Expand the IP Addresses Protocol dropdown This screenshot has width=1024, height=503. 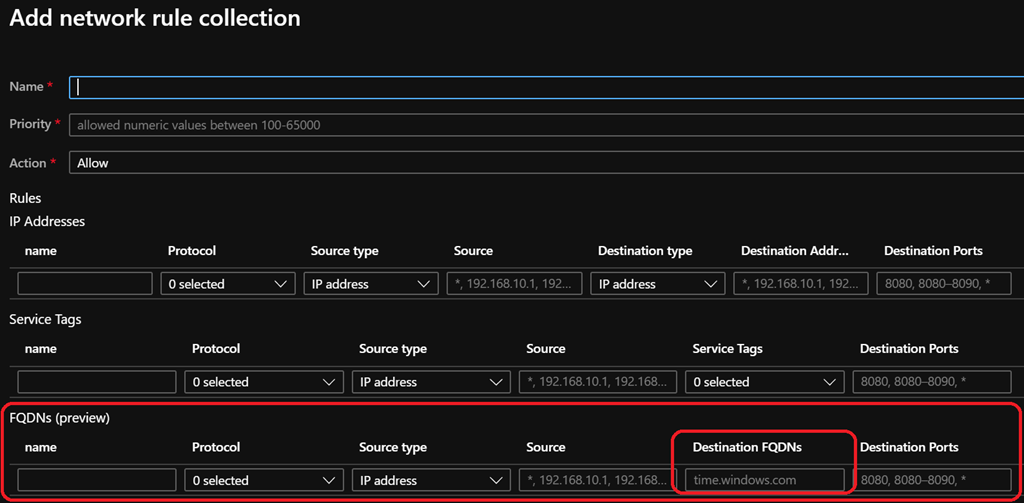(228, 284)
